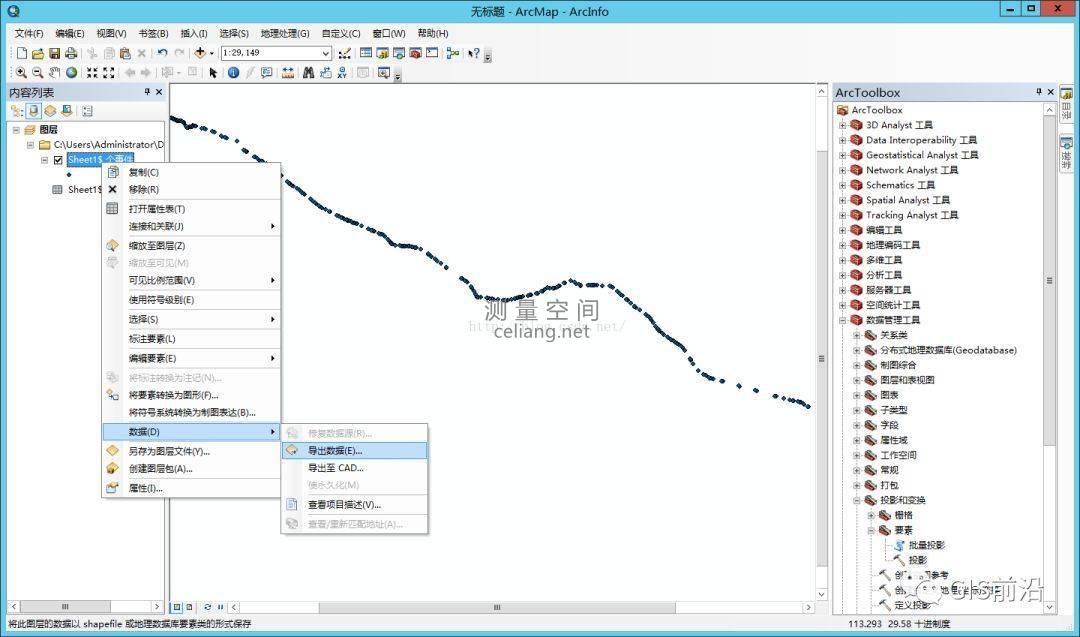Image resolution: width=1080 pixels, height=637 pixels.
Task: Click the Add Data plus icon
Action: point(200,53)
